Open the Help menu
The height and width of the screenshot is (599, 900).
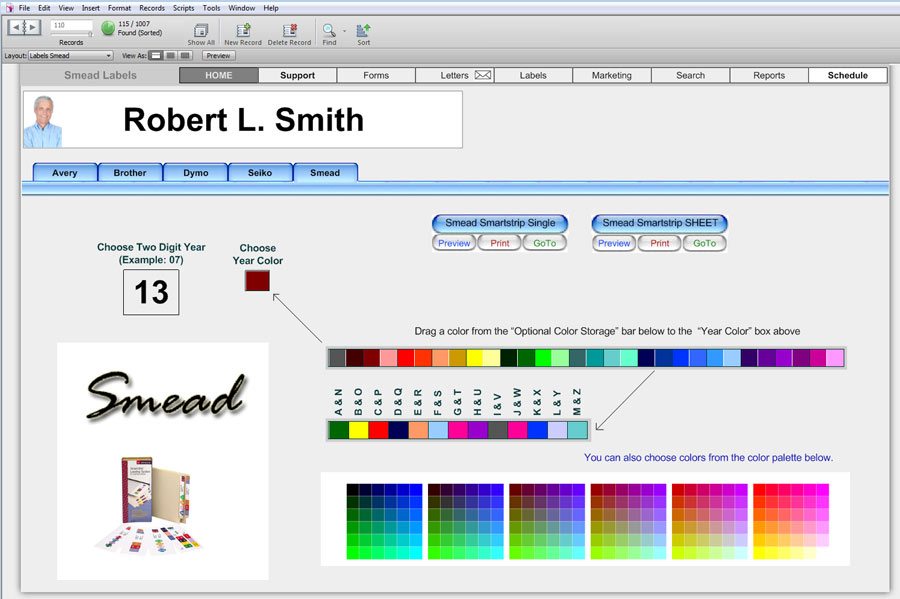tap(271, 8)
